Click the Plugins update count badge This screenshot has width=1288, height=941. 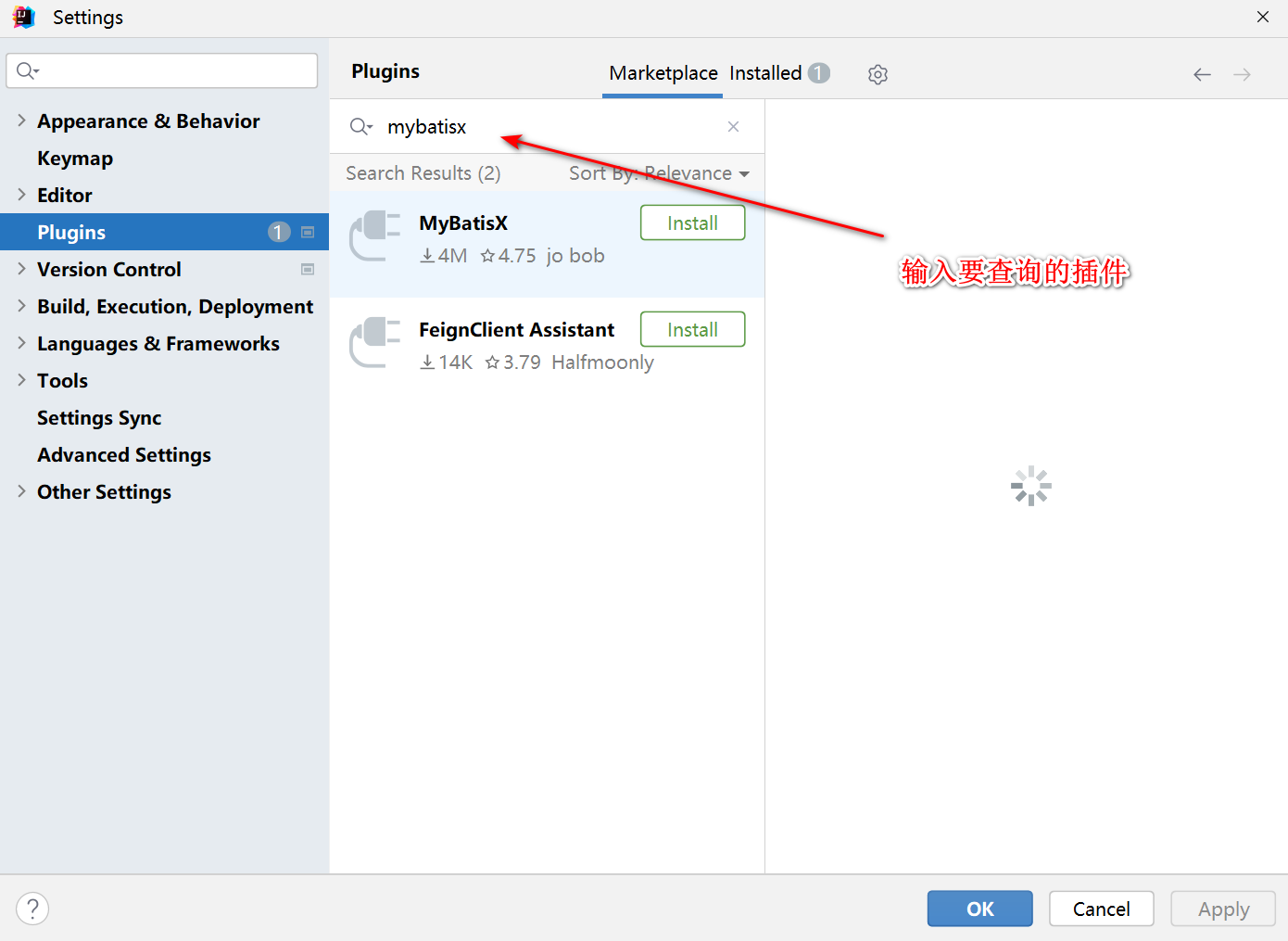point(279,232)
